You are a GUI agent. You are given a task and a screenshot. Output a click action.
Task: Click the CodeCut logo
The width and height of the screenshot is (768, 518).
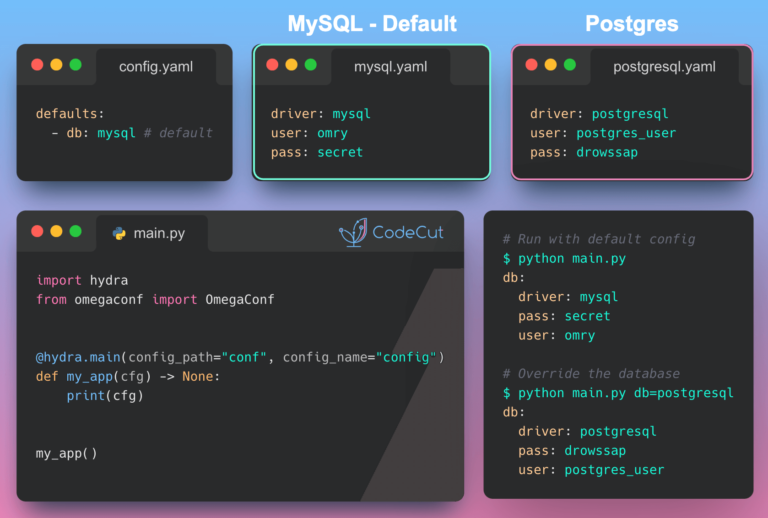click(391, 233)
